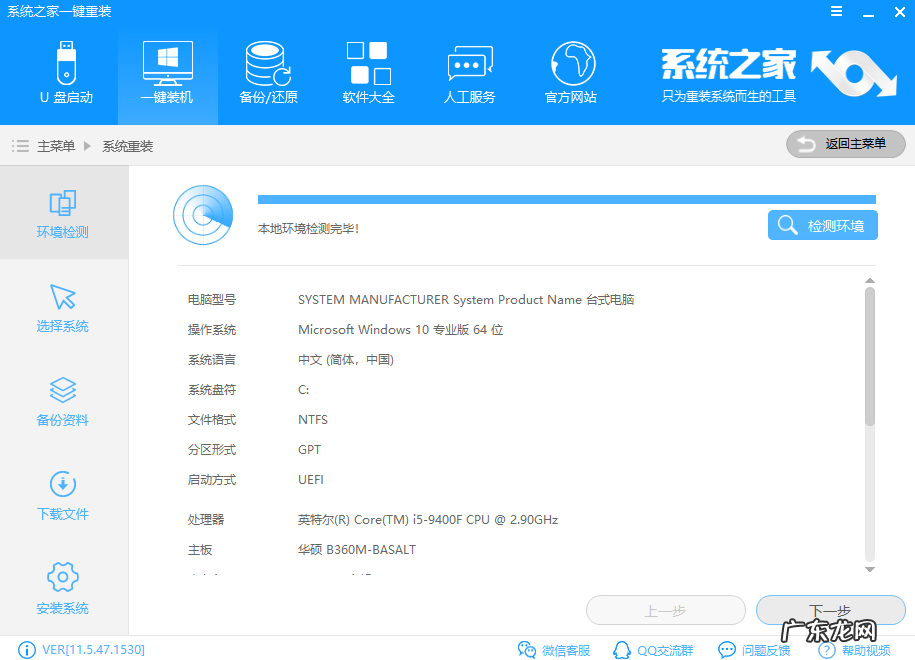Proceed with the 下一步 next button
Viewport: 915px width, 660px height.
pos(830,610)
